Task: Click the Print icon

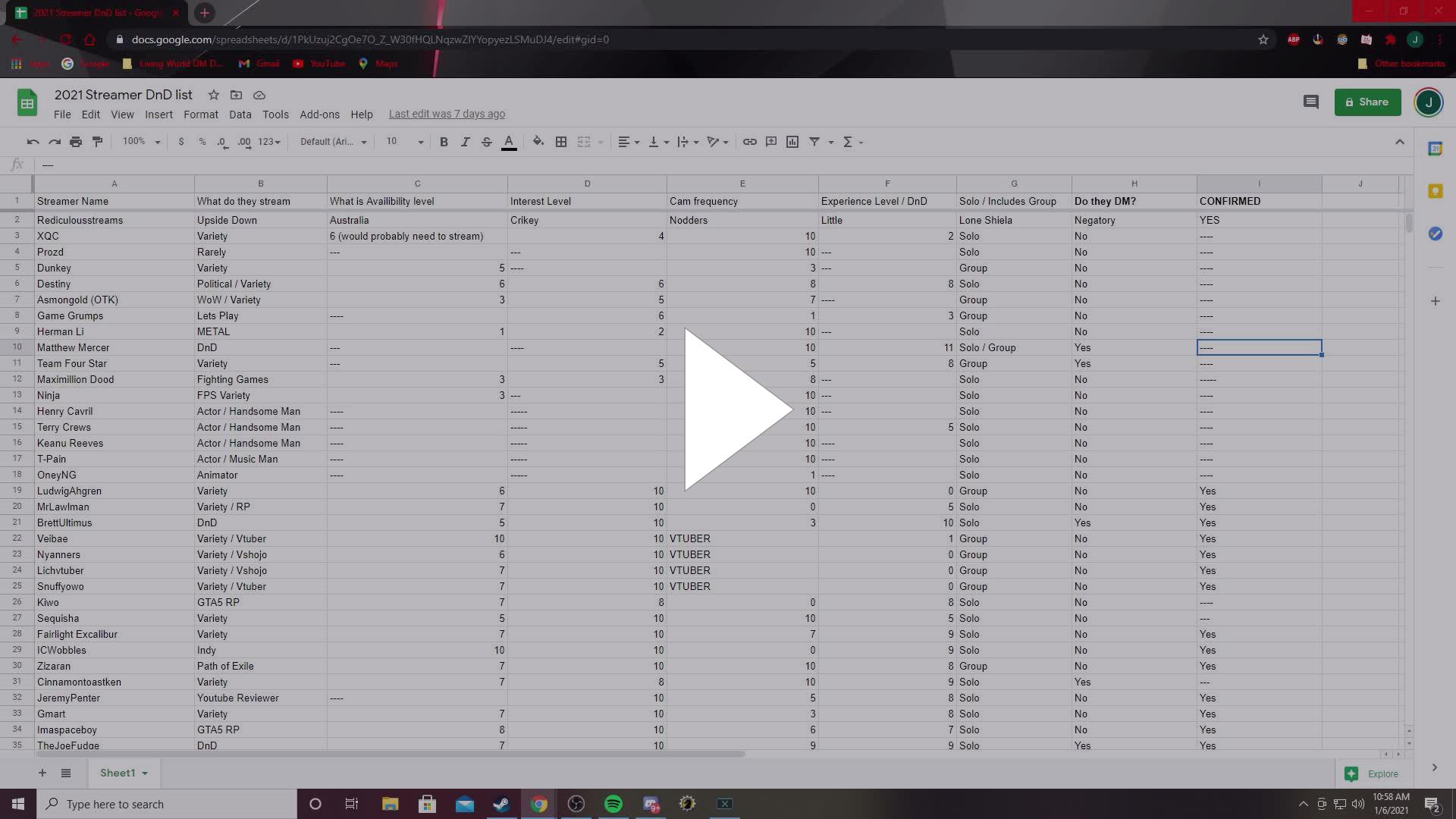Action: [76, 142]
